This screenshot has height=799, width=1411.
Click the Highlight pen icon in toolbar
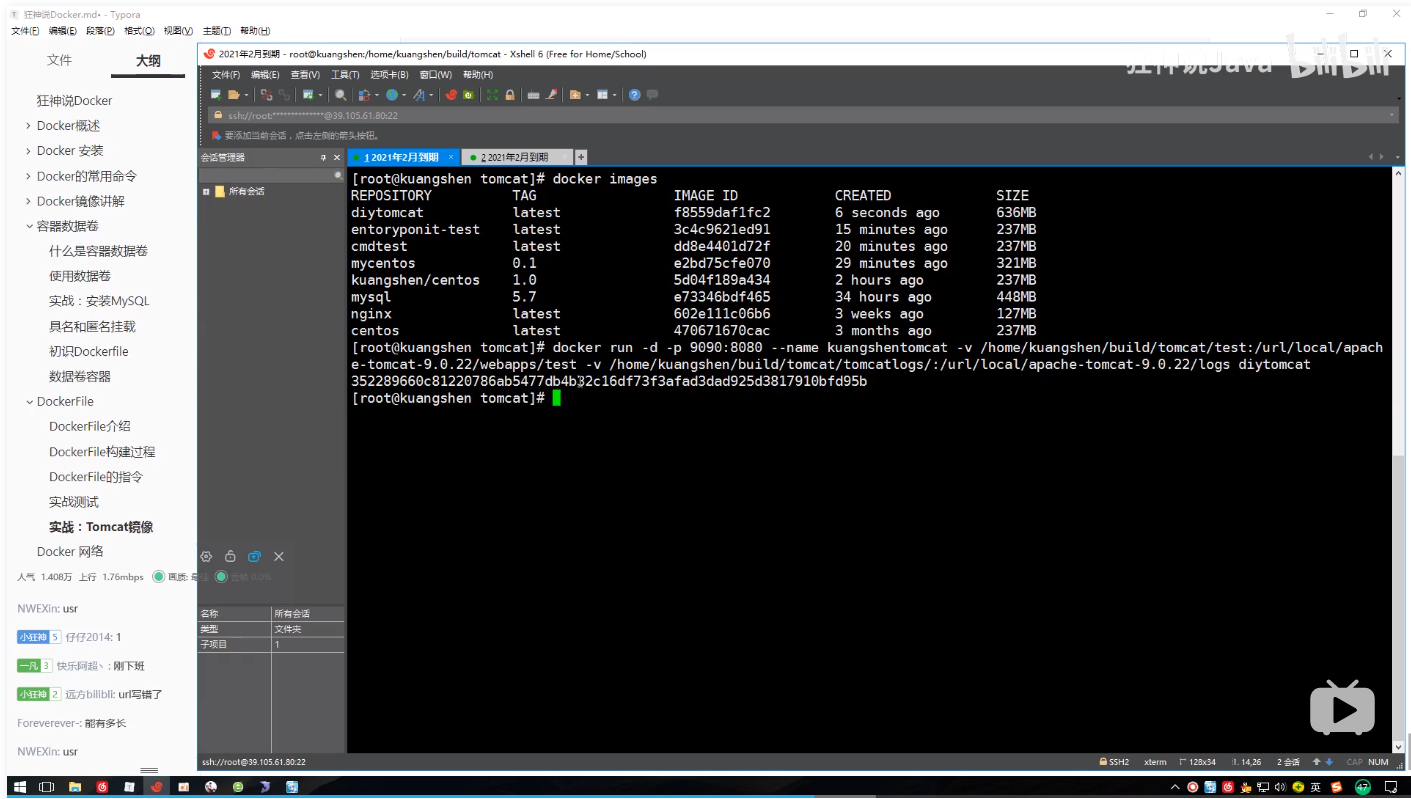click(x=551, y=95)
